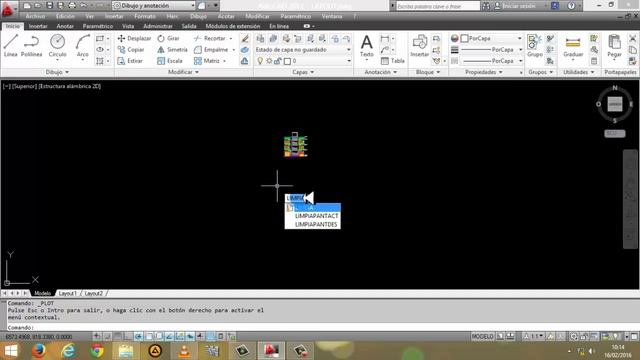Screen dimensions: 640x360
Task: Expand the Bloque panel
Action: (x=428, y=72)
